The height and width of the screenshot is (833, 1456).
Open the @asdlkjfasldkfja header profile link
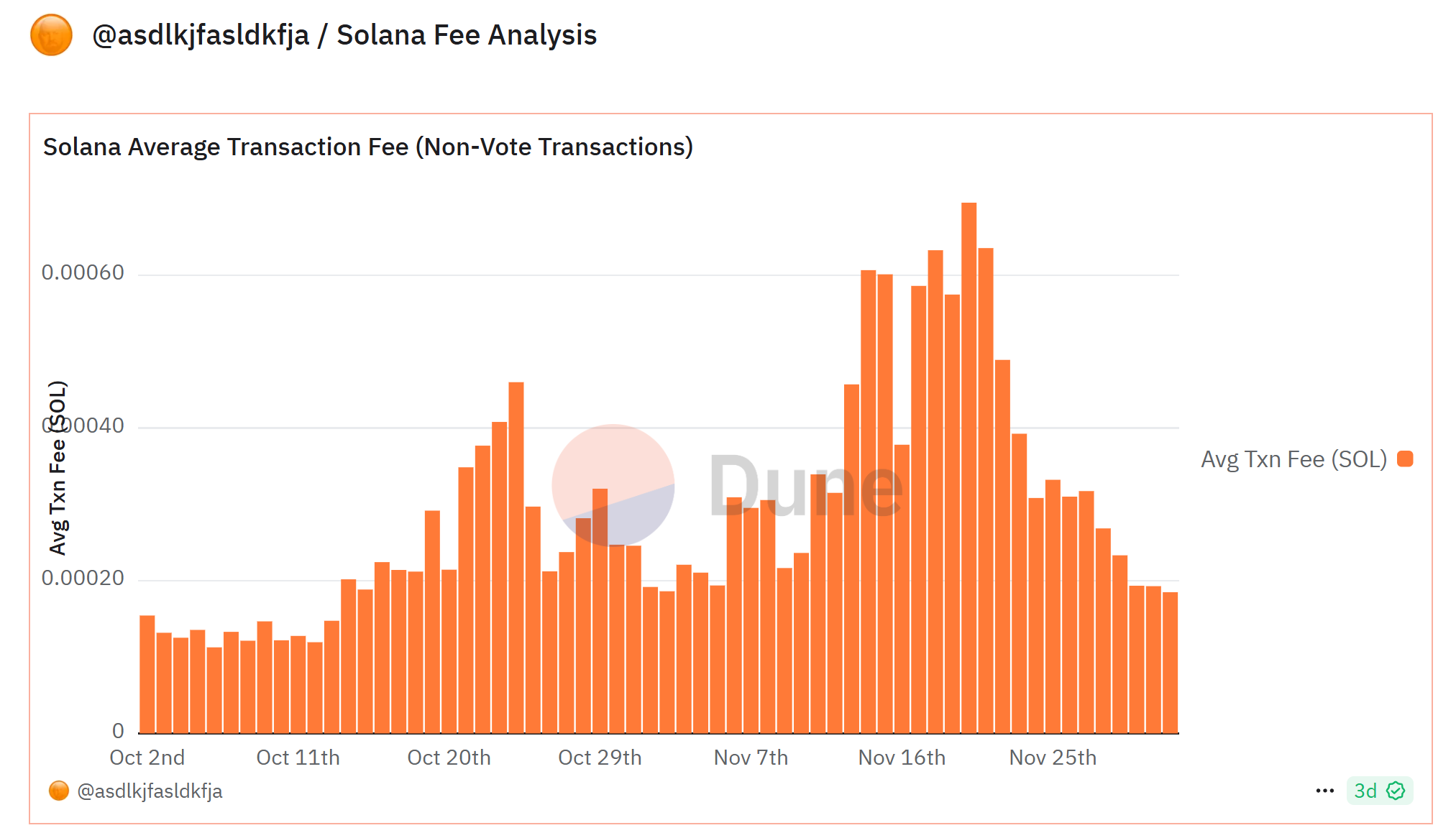(x=201, y=35)
